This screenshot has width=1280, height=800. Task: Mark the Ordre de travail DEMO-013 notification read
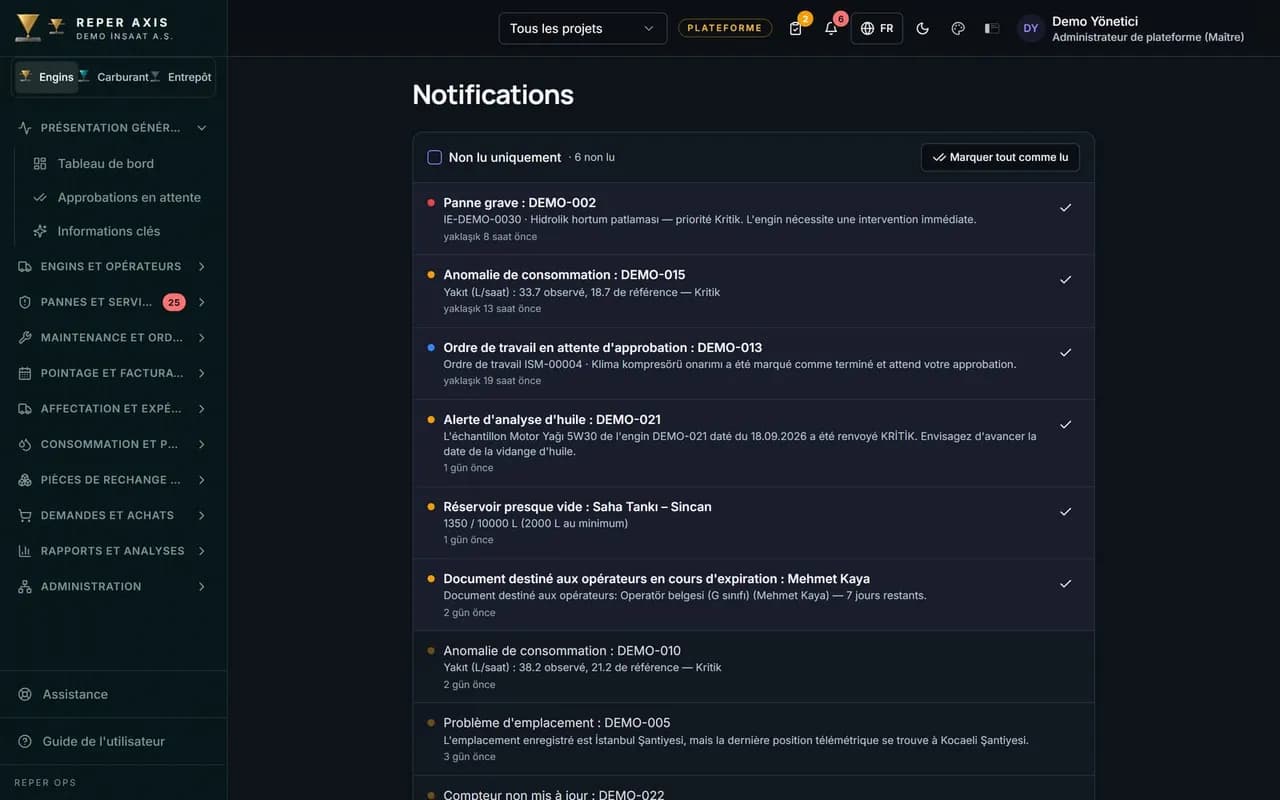click(1065, 352)
